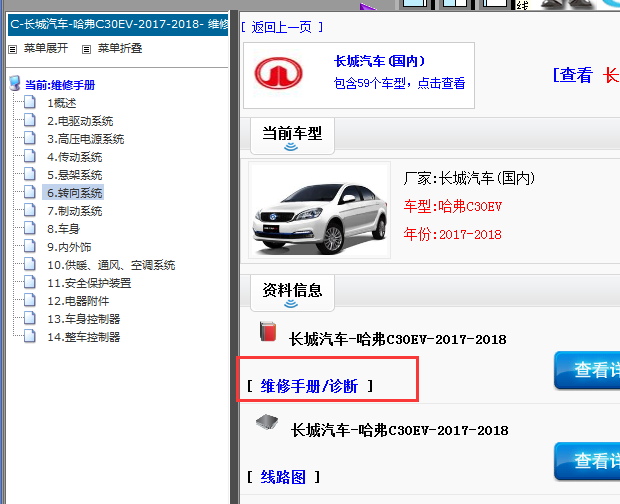Click page icon next to 6.转向系统
Viewport: 620px width, 504px height.
30,192
